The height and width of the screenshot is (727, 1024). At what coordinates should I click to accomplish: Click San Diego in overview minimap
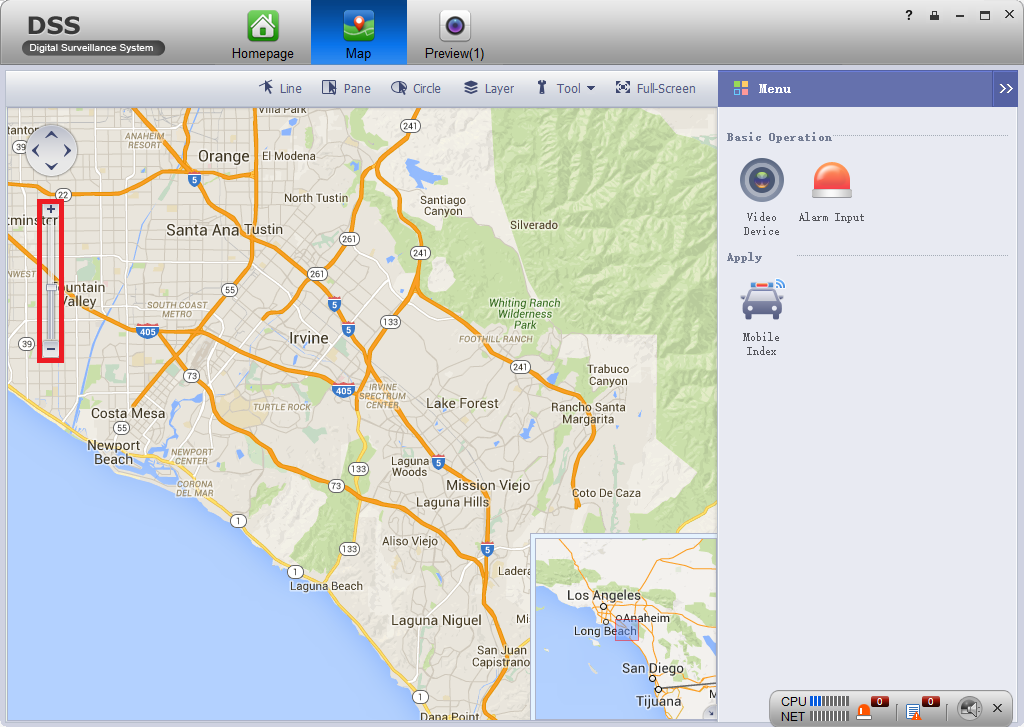tap(652, 668)
